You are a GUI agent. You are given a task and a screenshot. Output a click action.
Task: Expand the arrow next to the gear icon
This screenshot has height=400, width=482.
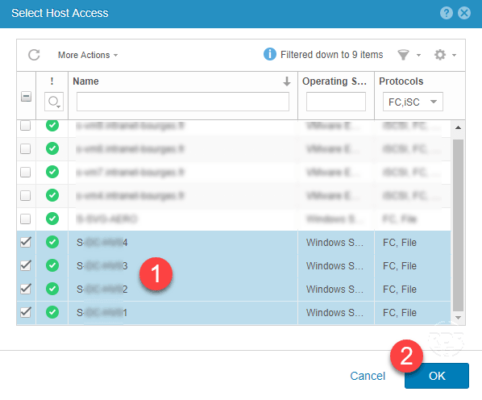[454, 55]
